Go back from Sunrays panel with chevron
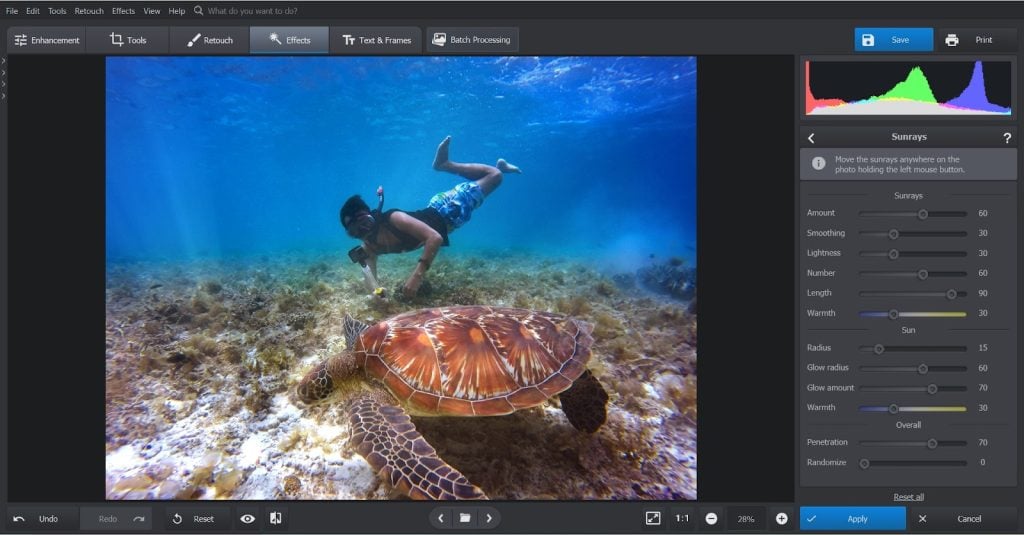1024x535 pixels. [811, 138]
